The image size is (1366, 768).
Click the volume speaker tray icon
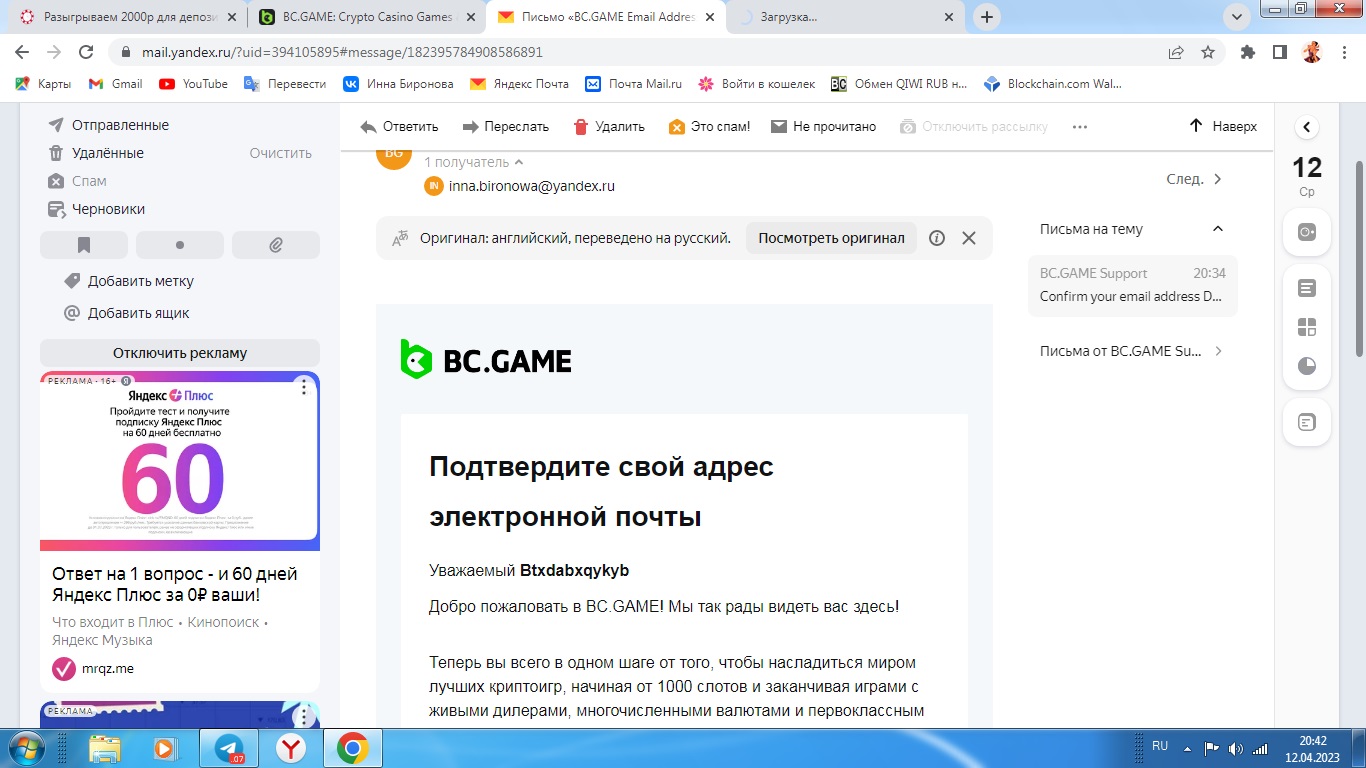click(1236, 748)
